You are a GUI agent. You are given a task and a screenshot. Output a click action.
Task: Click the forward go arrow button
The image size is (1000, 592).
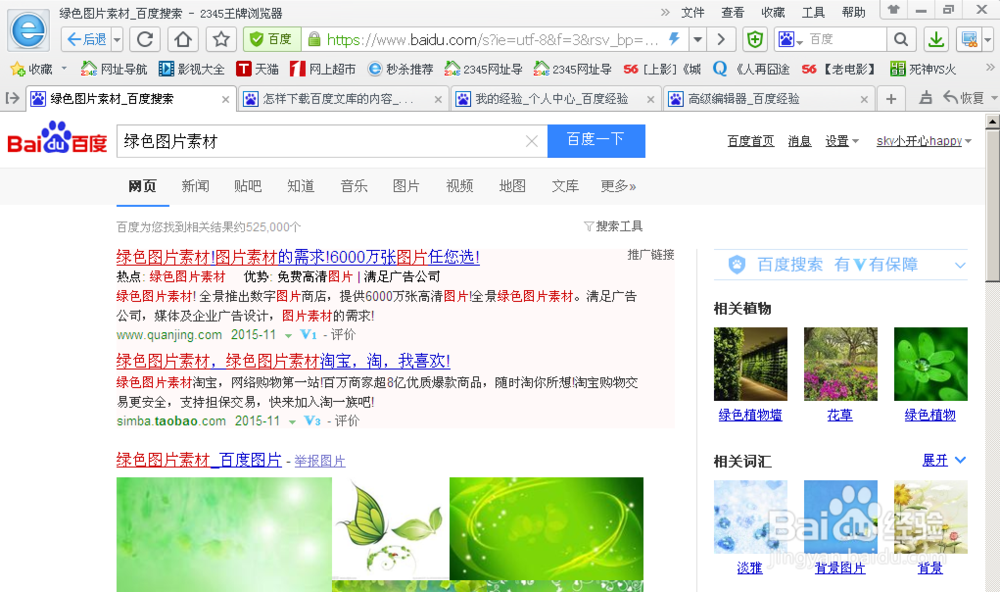pos(721,40)
